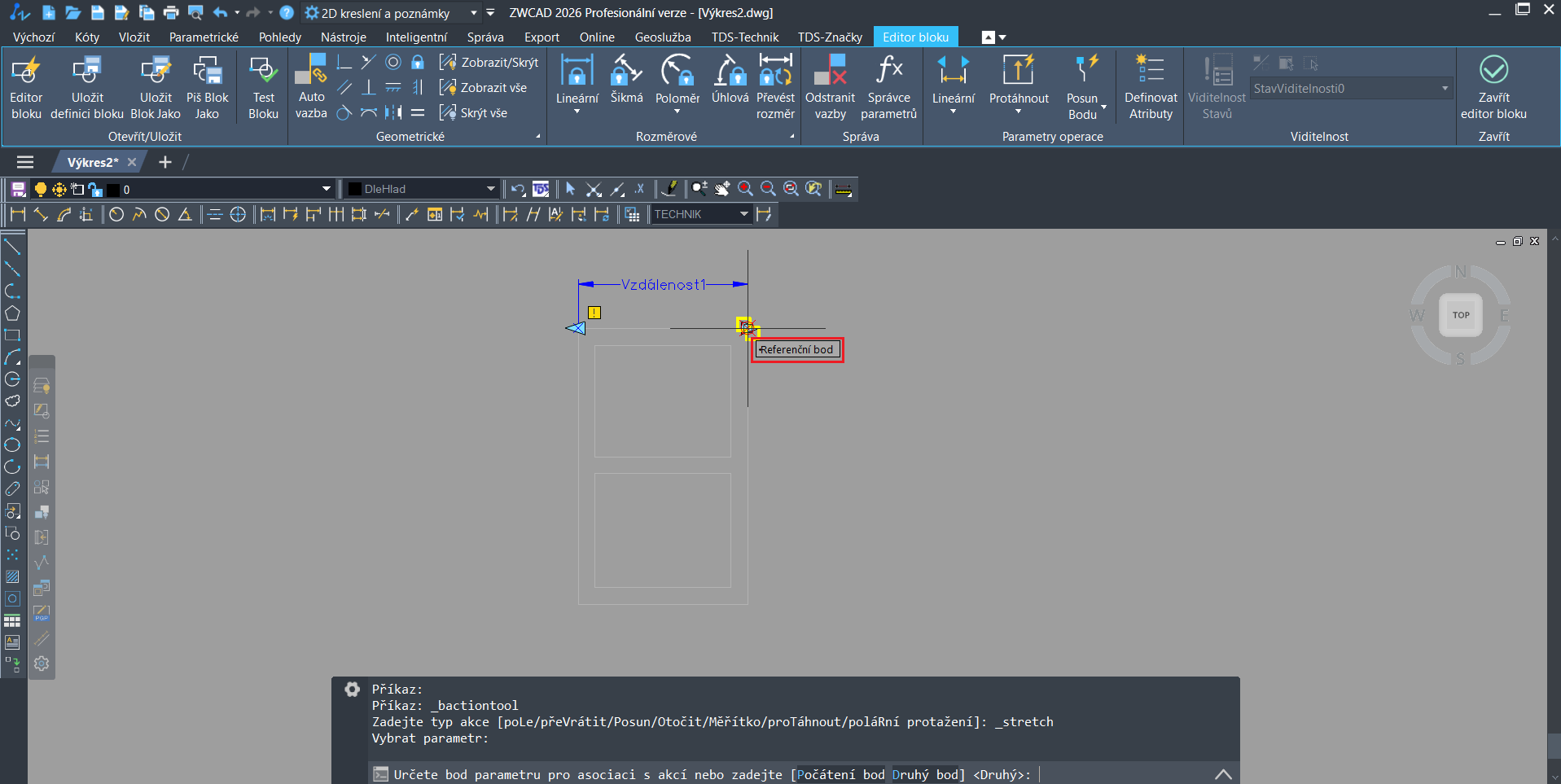Open the Parametrické ribbon tab

(x=204, y=37)
